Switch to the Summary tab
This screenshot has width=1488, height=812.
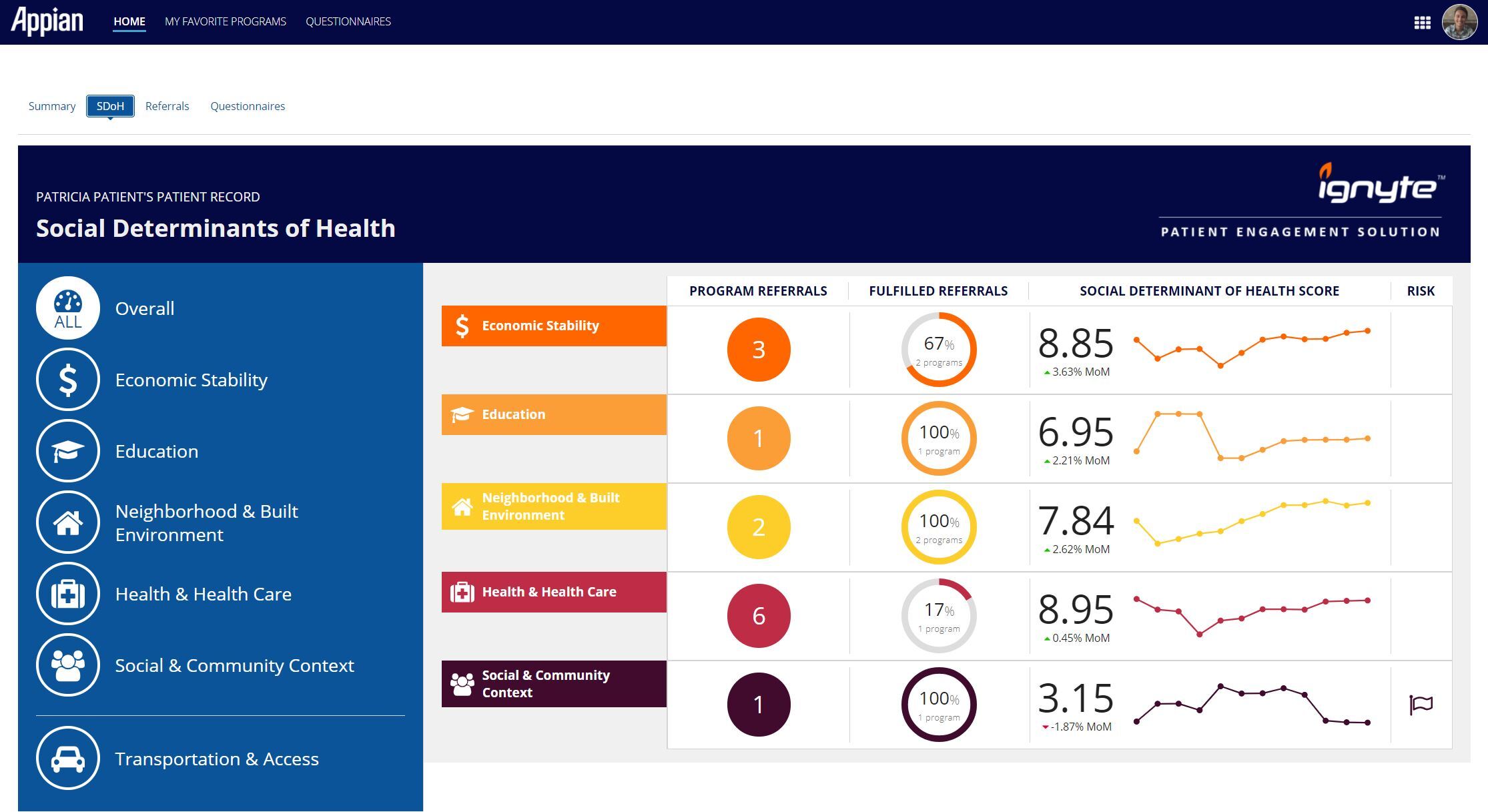(52, 106)
